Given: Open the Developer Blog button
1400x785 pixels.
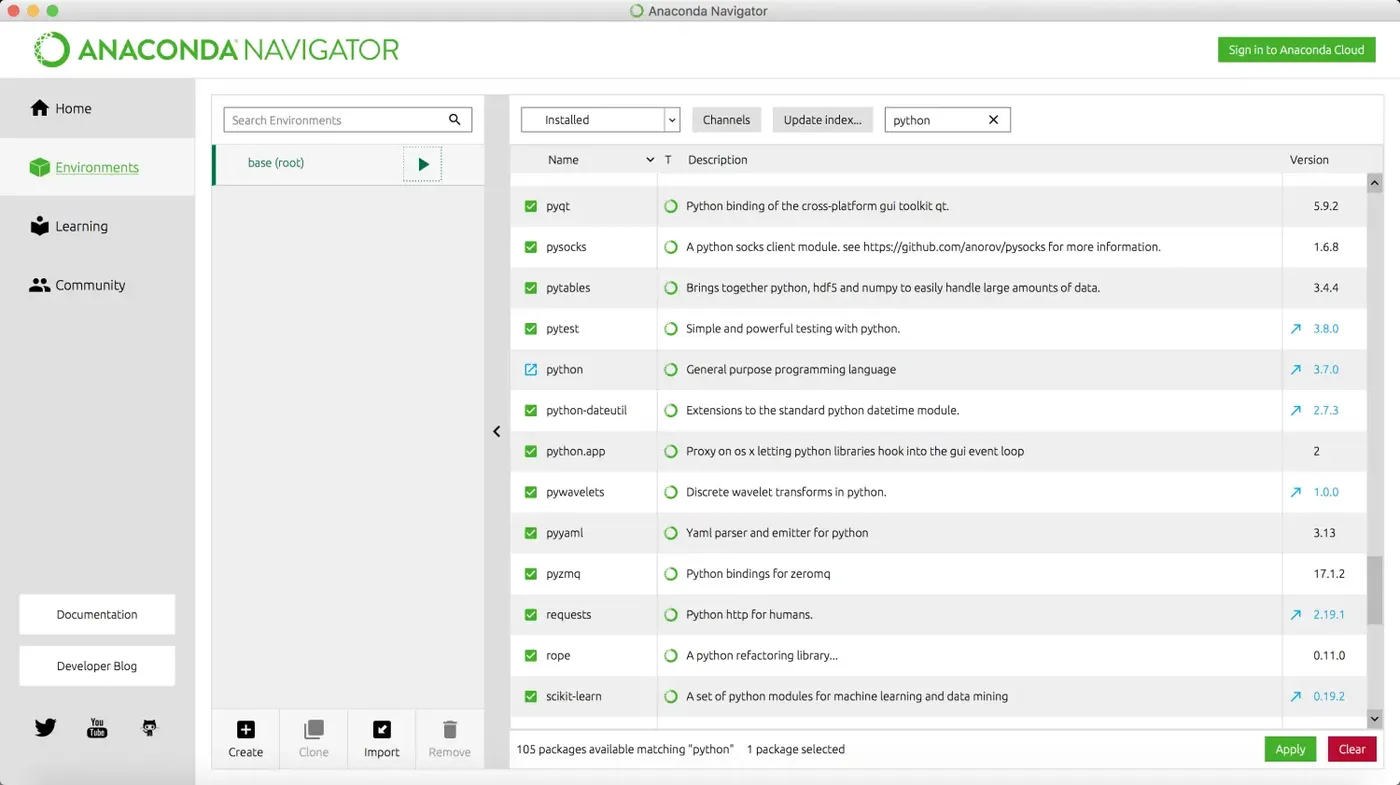Looking at the screenshot, I should pos(97,666).
